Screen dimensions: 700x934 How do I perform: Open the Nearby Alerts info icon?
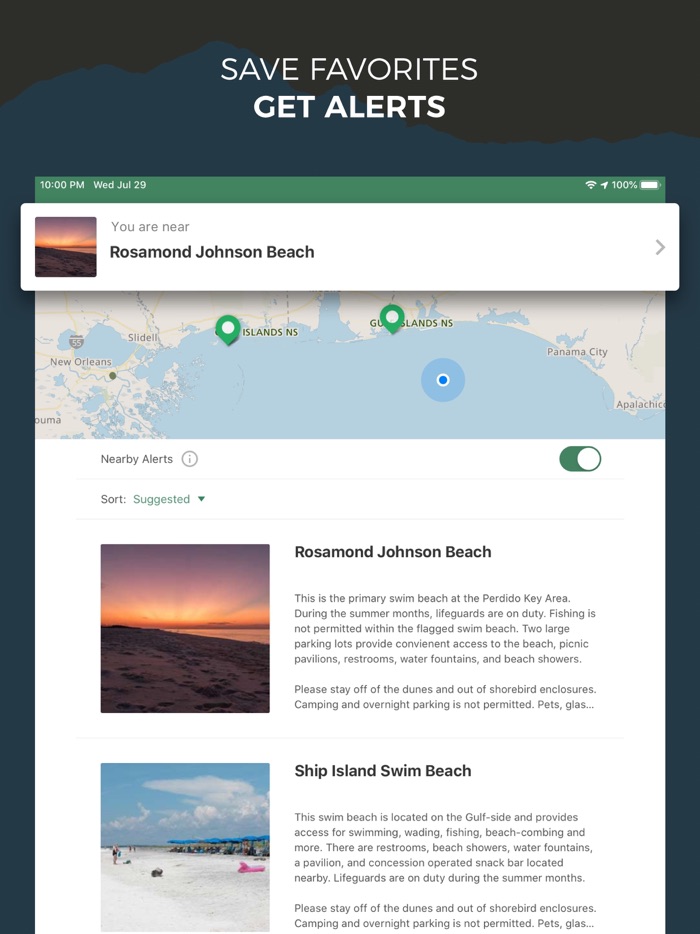click(189, 459)
